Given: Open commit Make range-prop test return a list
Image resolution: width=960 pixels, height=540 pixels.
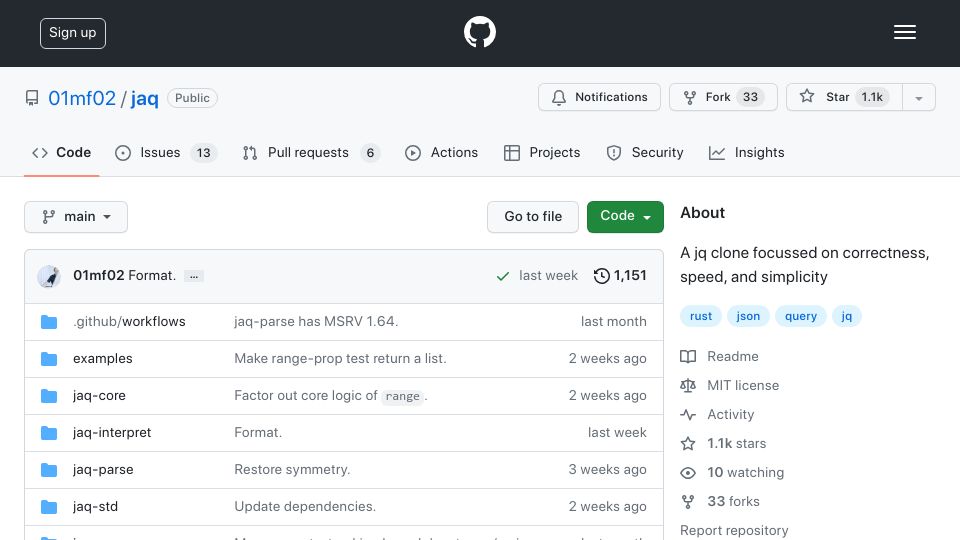Looking at the screenshot, I should 340,359.
